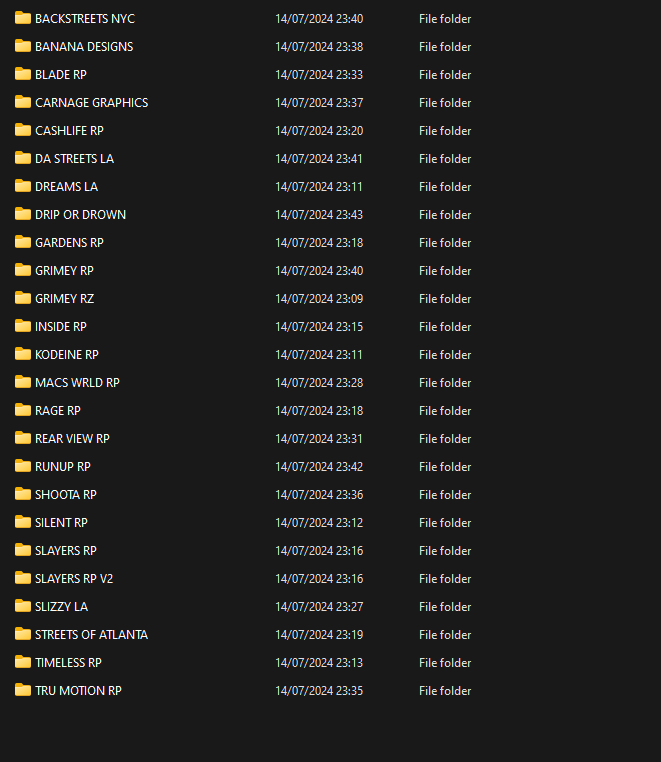Click the REAR VIEW RP folder icon

coord(23,438)
